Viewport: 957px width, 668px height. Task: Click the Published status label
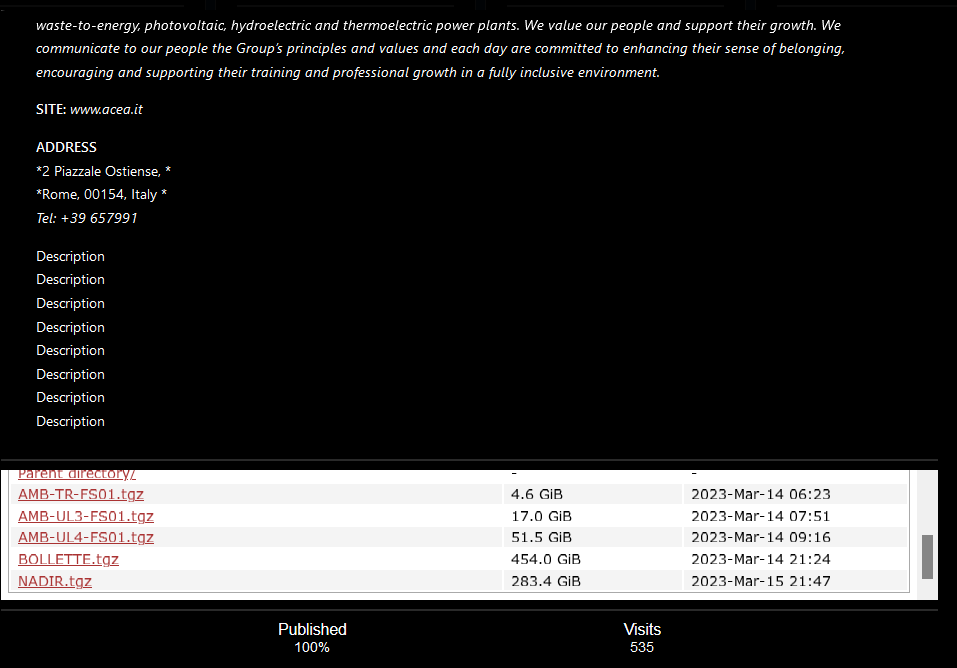tap(312, 629)
